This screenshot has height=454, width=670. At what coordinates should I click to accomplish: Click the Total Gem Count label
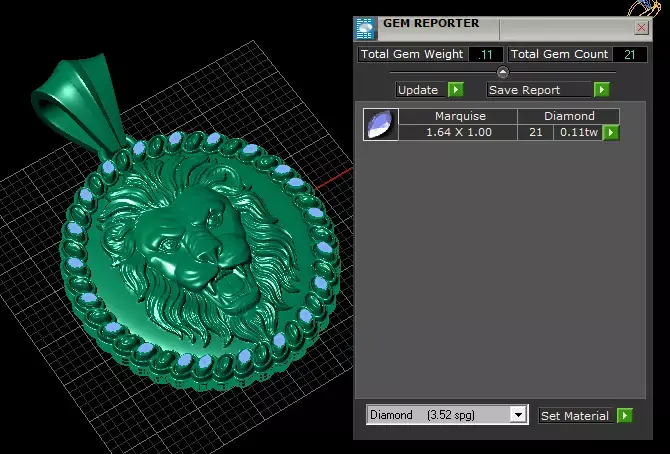[559, 54]
